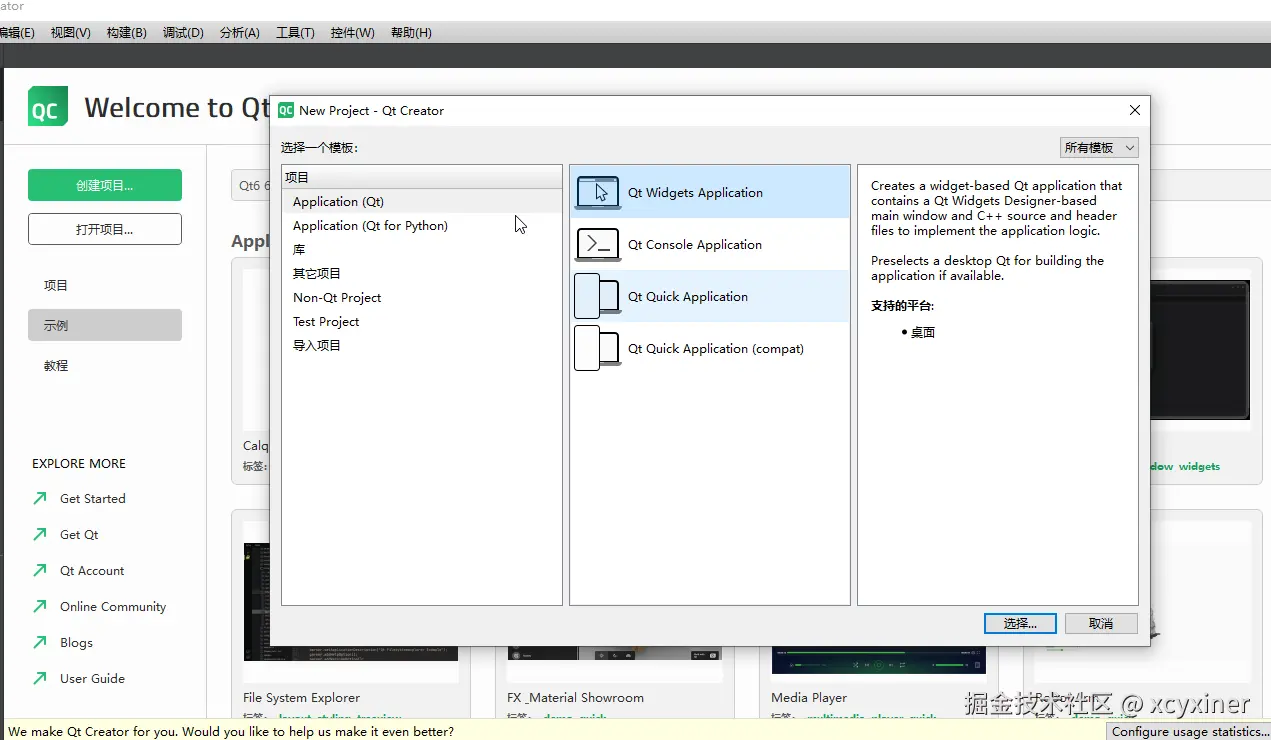1271x740 pixels.
Task: Open the 控件(W) menu
Action: click(x=352, y=33)
